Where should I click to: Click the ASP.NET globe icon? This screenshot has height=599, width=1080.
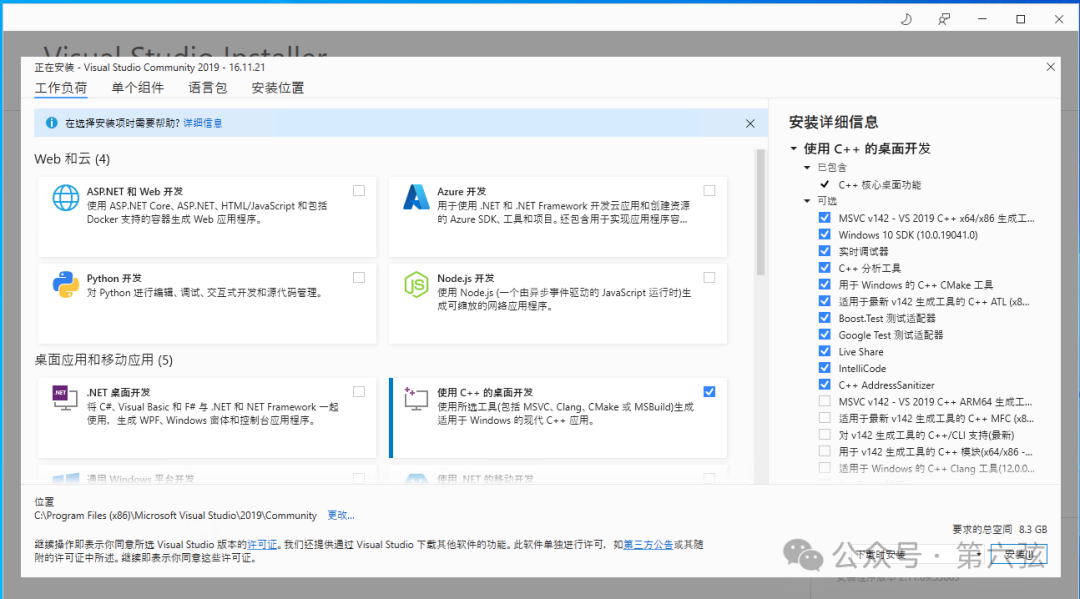point(65,198)
